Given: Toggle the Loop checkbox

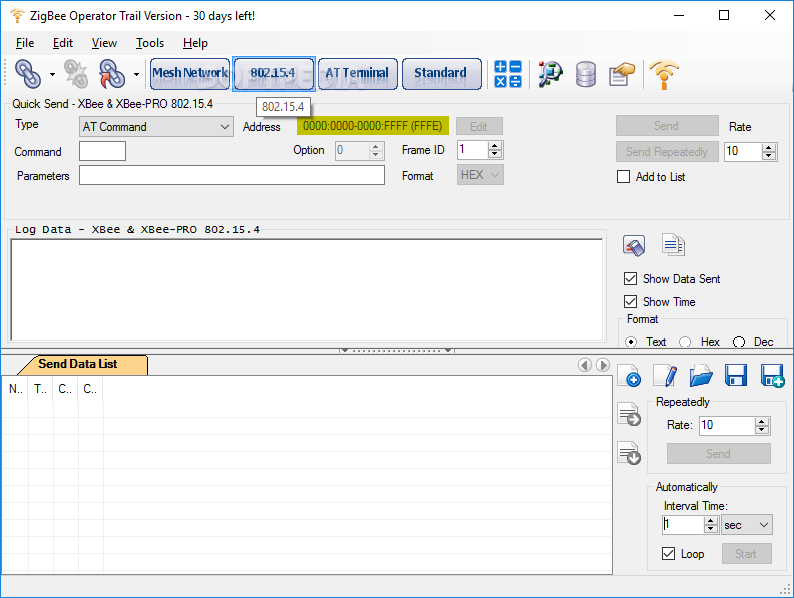Looking at the screenshot, I should coord(668,554).
